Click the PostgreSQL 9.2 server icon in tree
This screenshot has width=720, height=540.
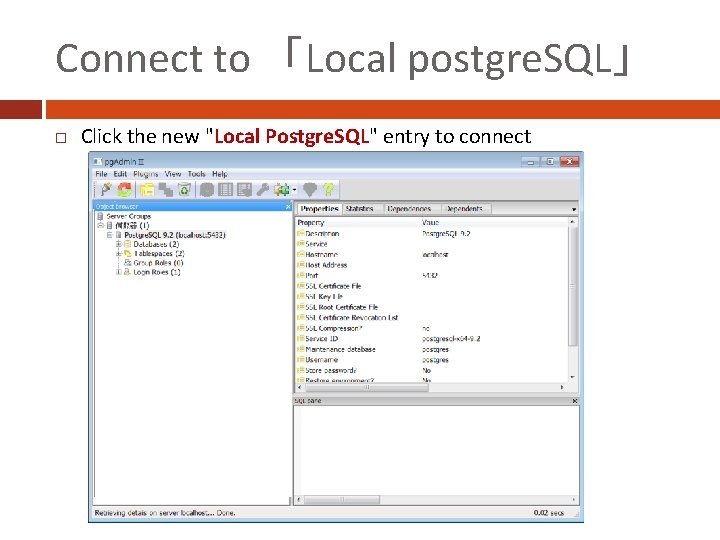click(x=118, y=235)
